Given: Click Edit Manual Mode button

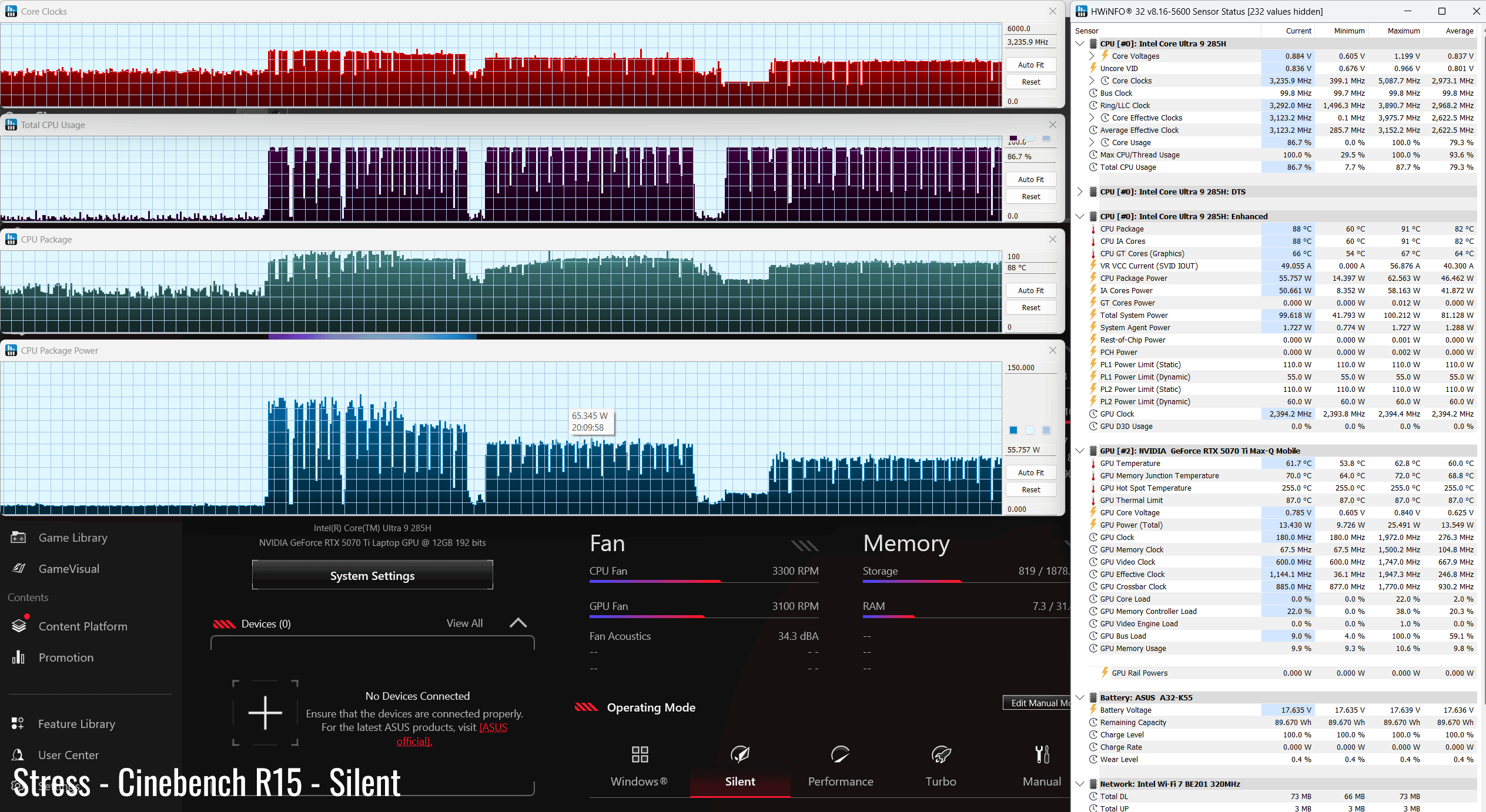Looking at the screenshot, I should (1036, 703).
